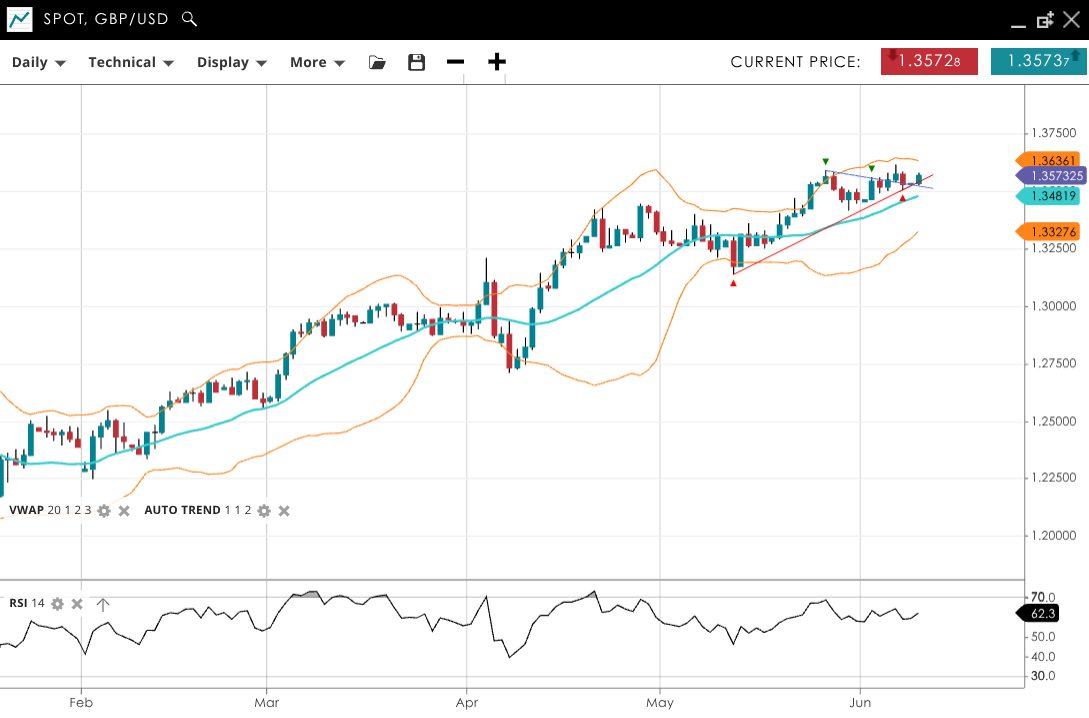This screenshot has width=1089, height=718.
Task: Open the More menu
Action: tap(317, 62)
